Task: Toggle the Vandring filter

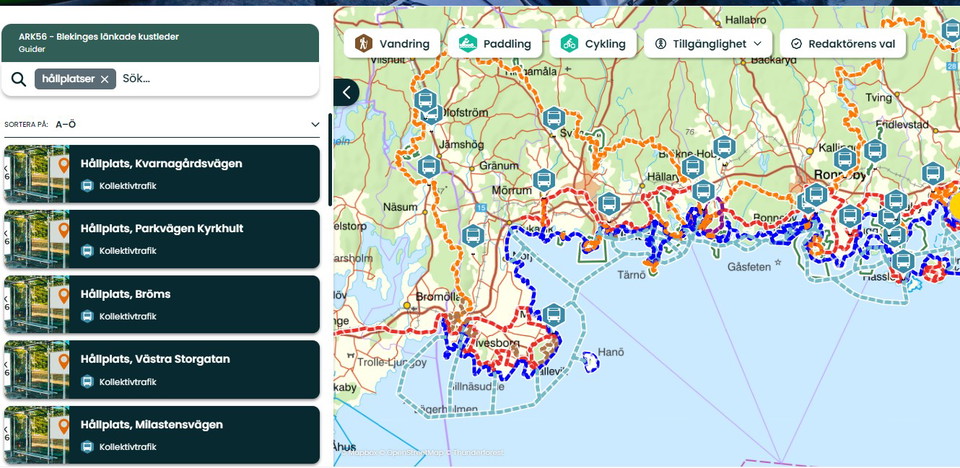Action: click(392, 43)
